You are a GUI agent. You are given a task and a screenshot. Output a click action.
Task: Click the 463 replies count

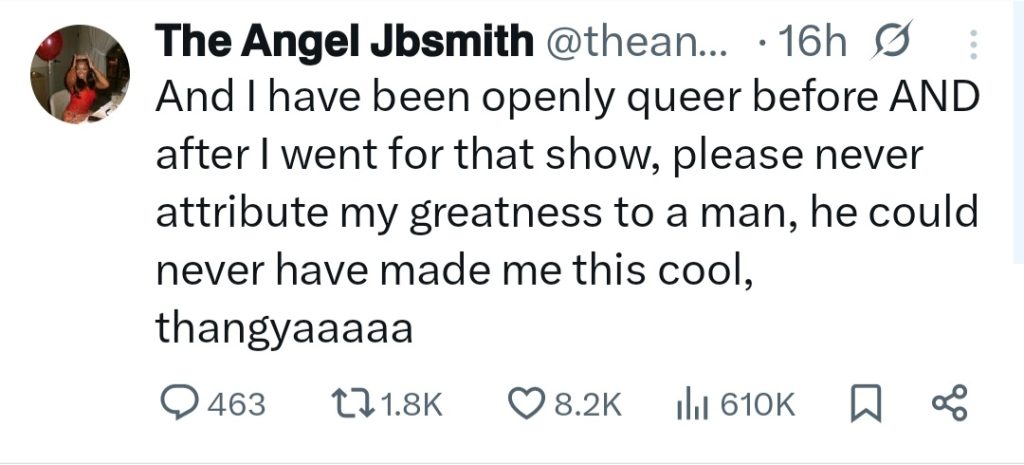point(236,404)
